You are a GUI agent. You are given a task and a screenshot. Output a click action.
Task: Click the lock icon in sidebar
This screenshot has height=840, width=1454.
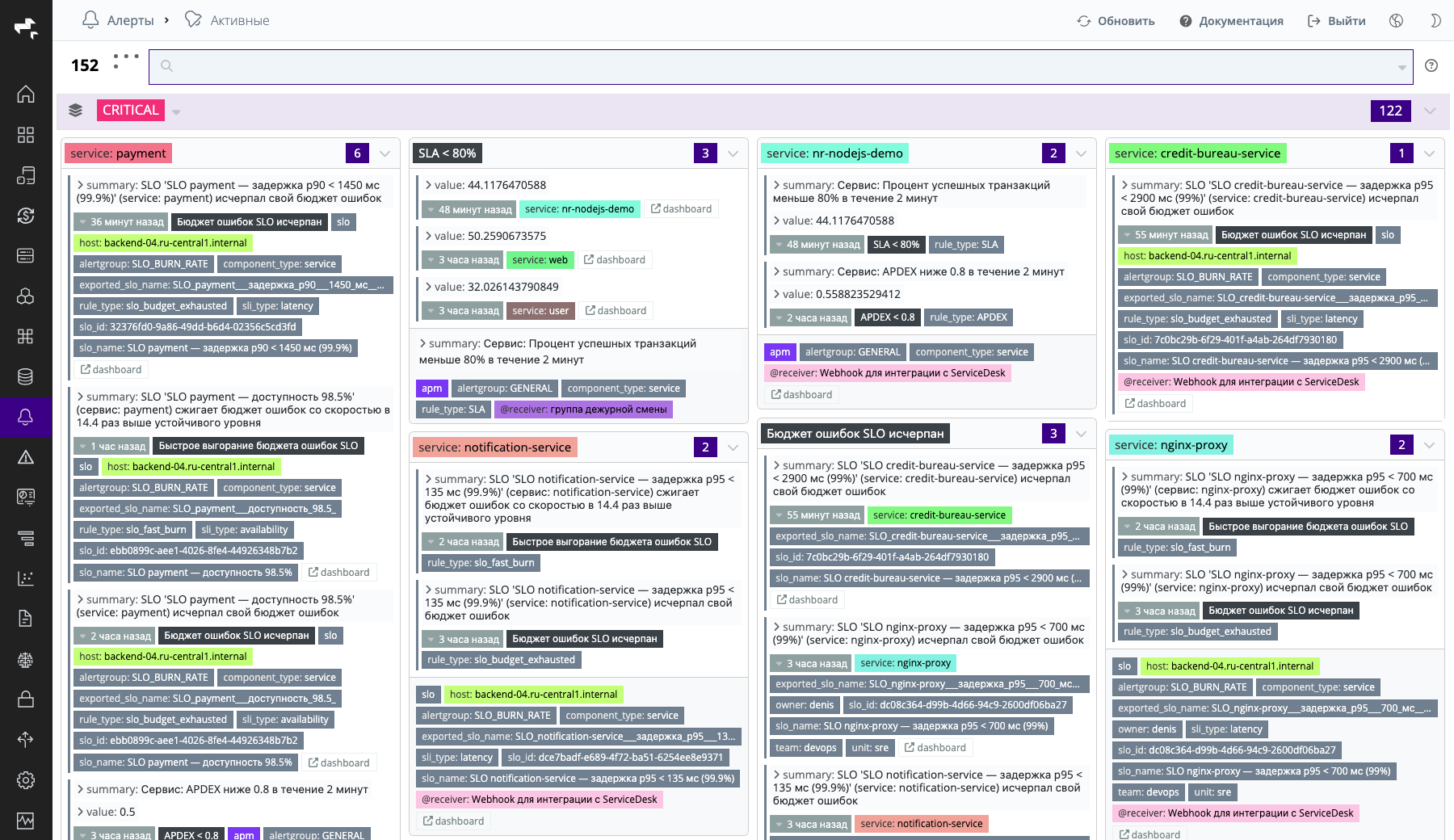pos(26,699)
